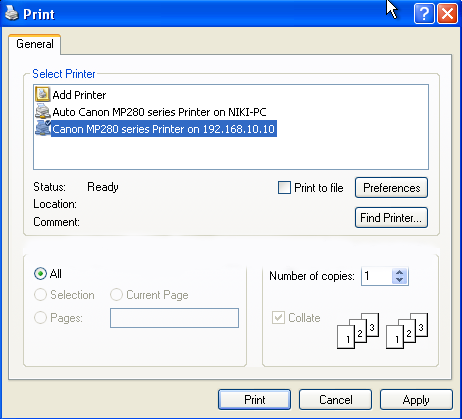Screen dimensions: 462x420
Task: Click the Find Printer button
Action: [391, 218]
